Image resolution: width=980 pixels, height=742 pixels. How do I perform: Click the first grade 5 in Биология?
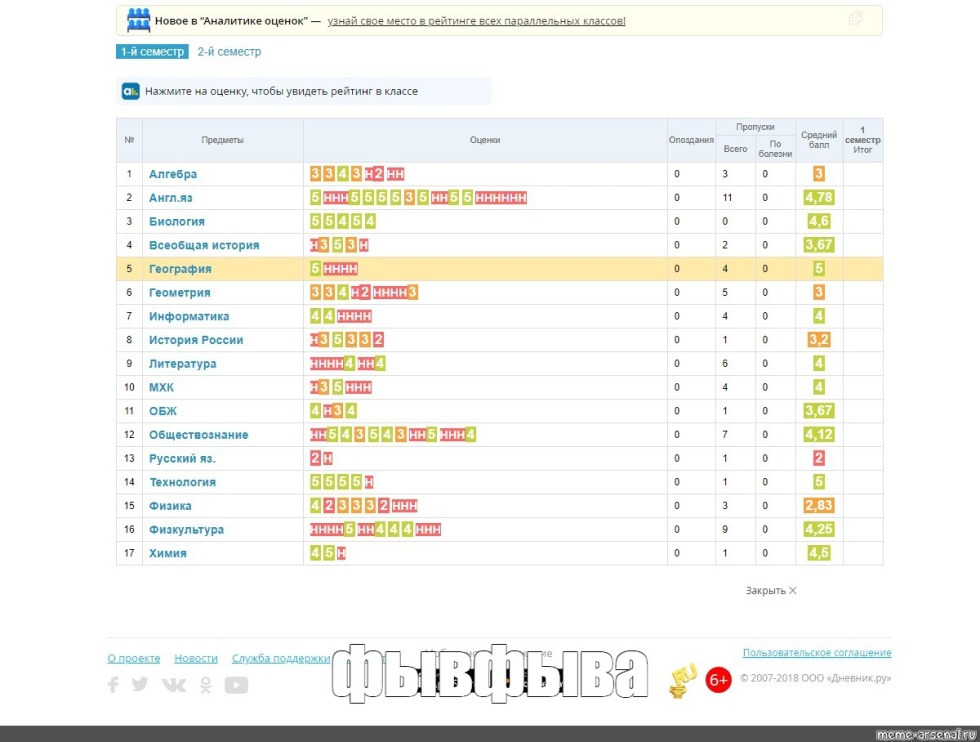pos(316,222)
